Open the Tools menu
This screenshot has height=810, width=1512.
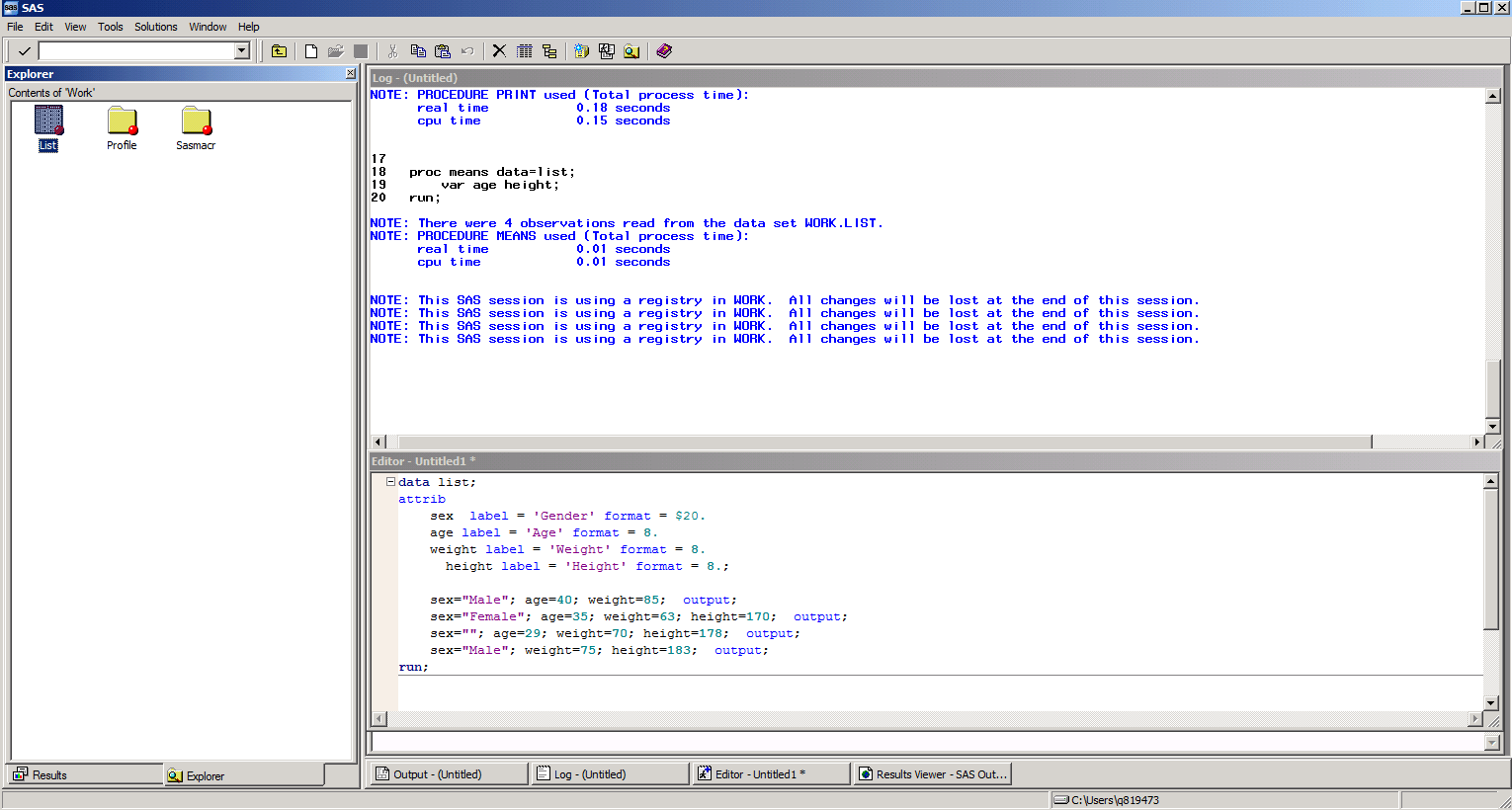[111, 27]
